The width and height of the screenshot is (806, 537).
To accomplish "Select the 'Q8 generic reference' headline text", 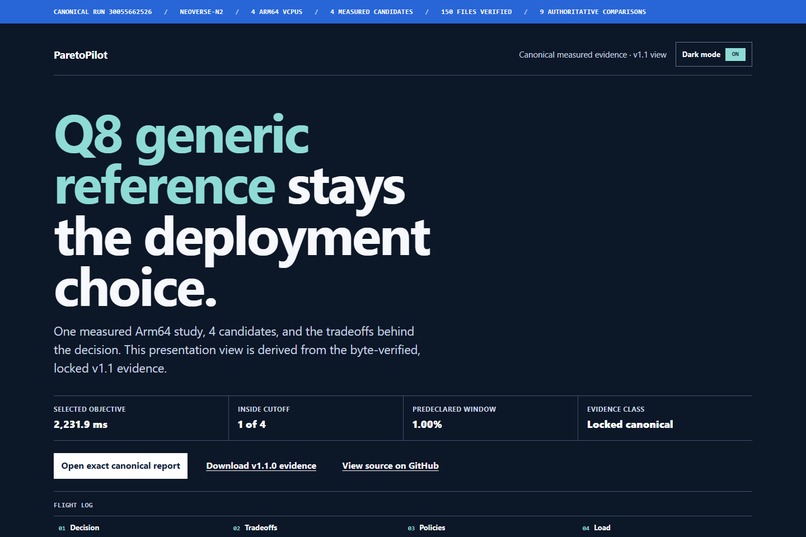I will tap(181, 160).
